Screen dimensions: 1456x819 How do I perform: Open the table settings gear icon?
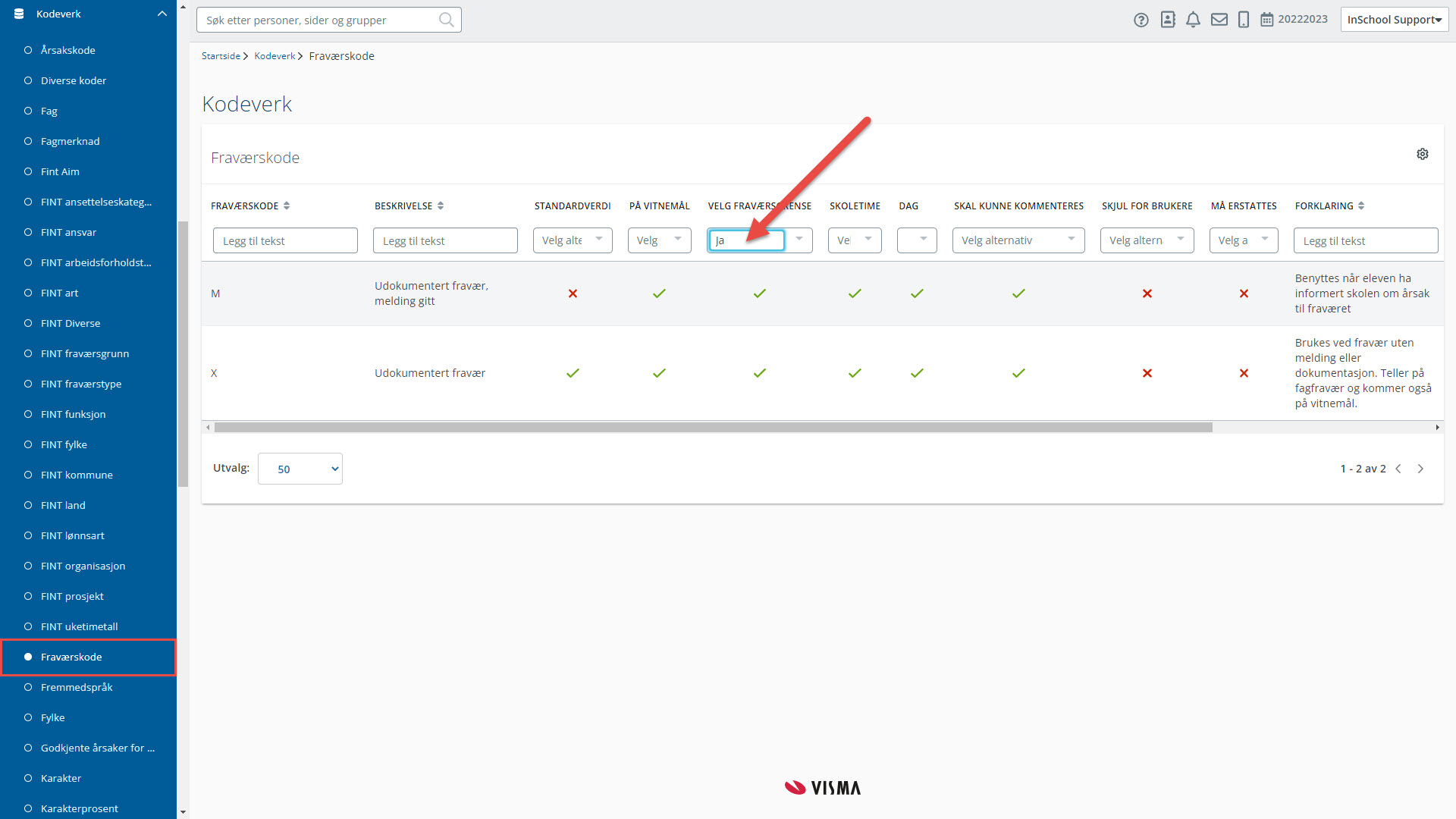(1423, 154)
